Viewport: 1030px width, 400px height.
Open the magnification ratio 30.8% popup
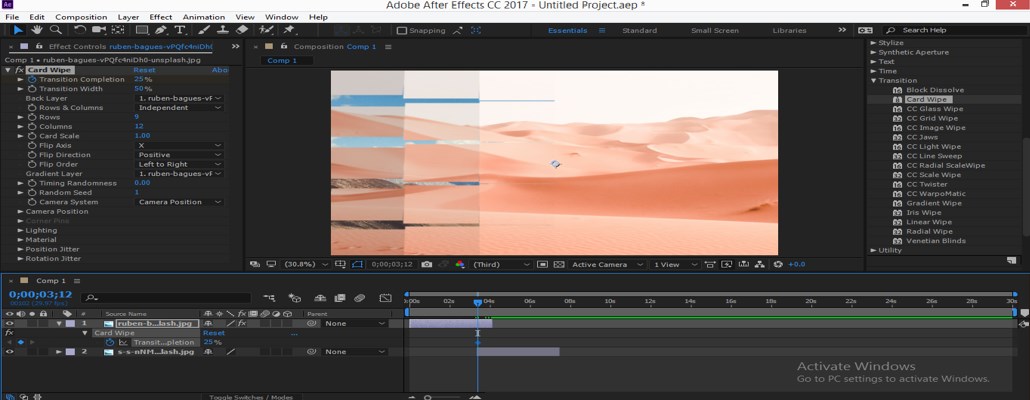tap(306, 265)
